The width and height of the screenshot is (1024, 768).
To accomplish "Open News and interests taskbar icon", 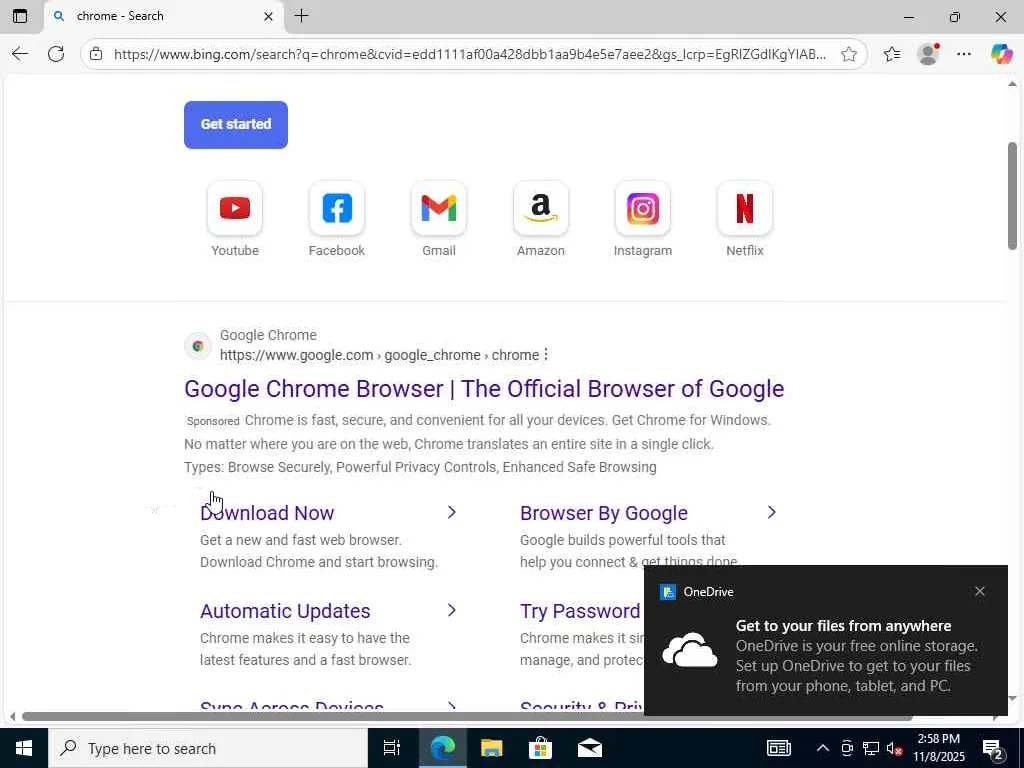I will tap(778, 748).
